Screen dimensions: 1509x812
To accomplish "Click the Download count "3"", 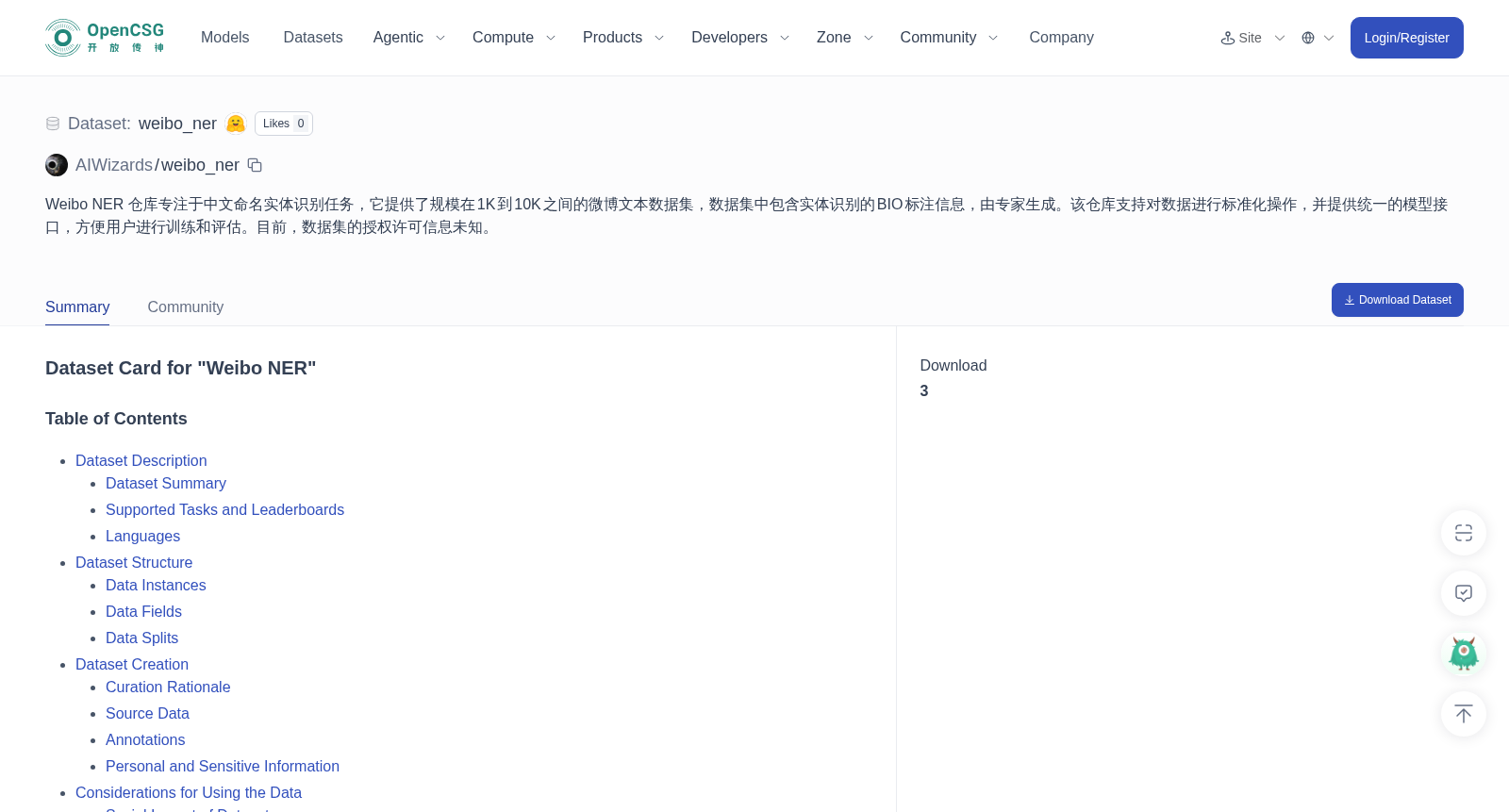I will (924, 390).
